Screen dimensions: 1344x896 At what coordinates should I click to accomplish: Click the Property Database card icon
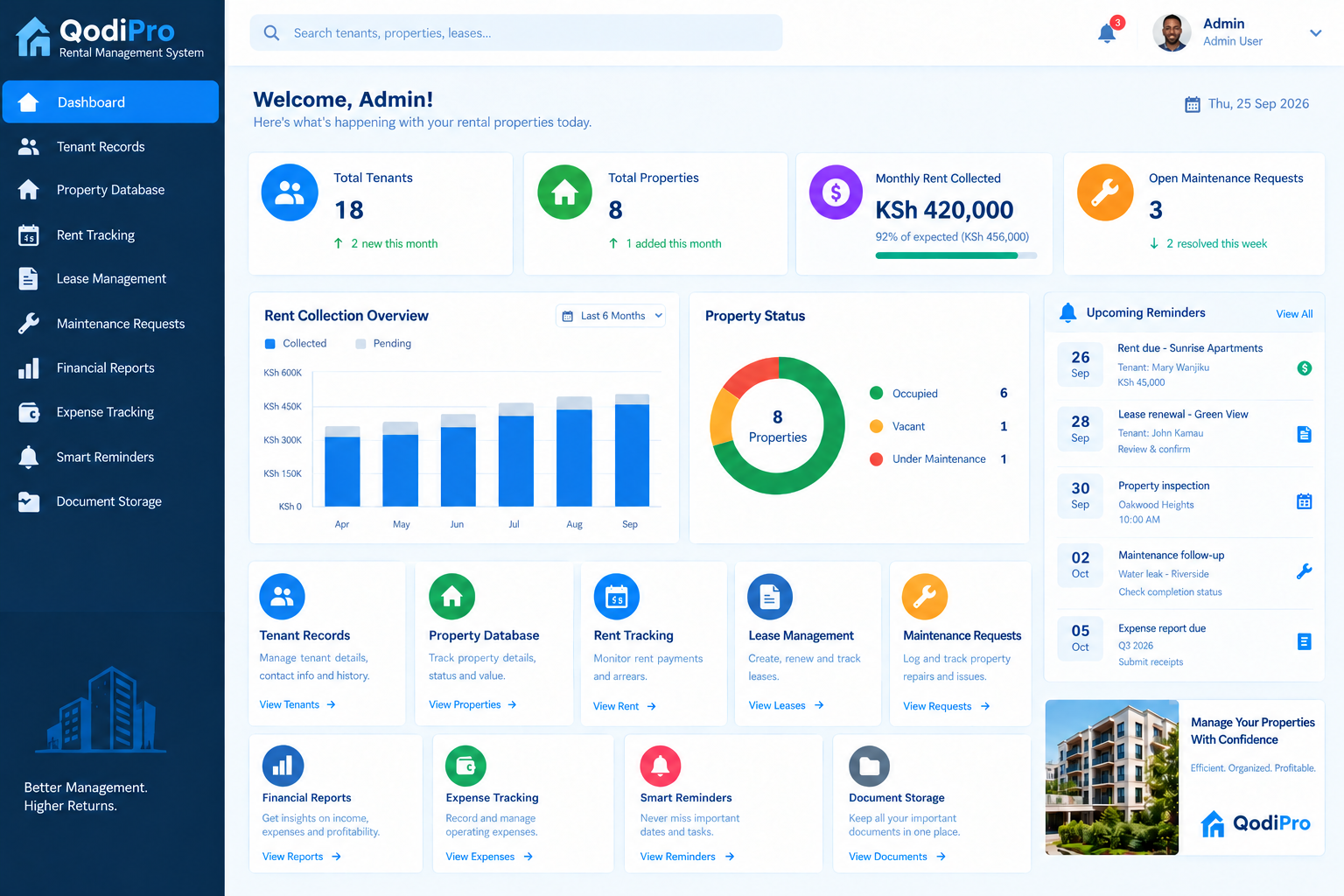point(451,597)
